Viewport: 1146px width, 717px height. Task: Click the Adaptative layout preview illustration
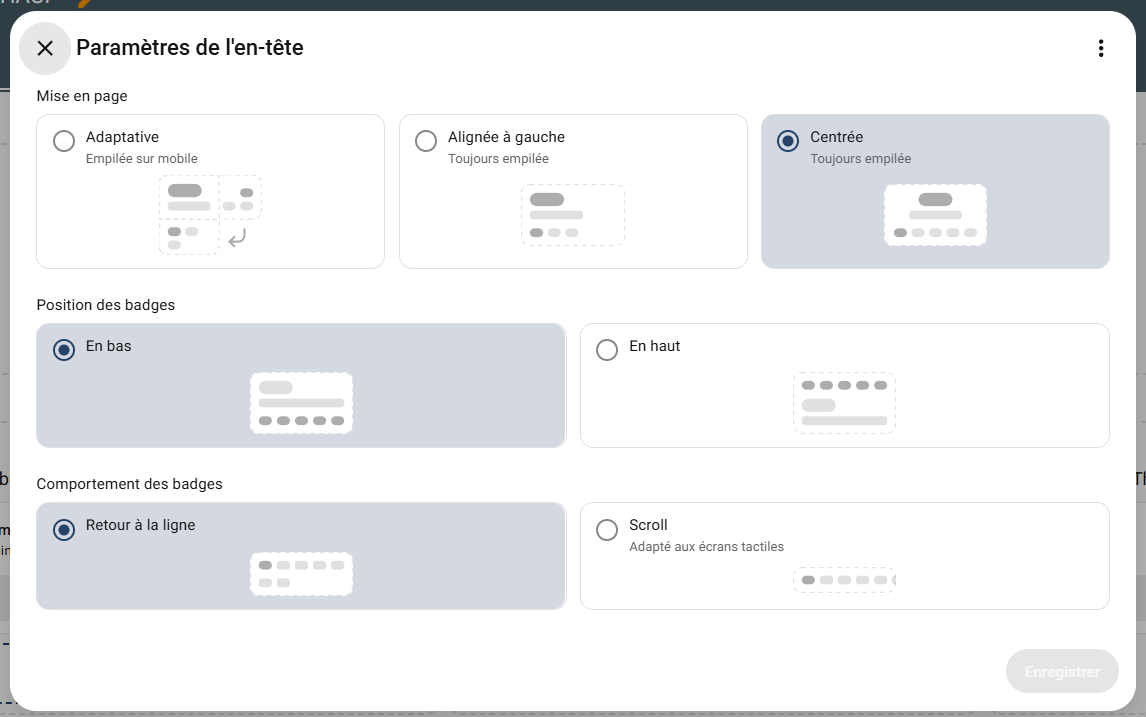click(x=210, y=214)
